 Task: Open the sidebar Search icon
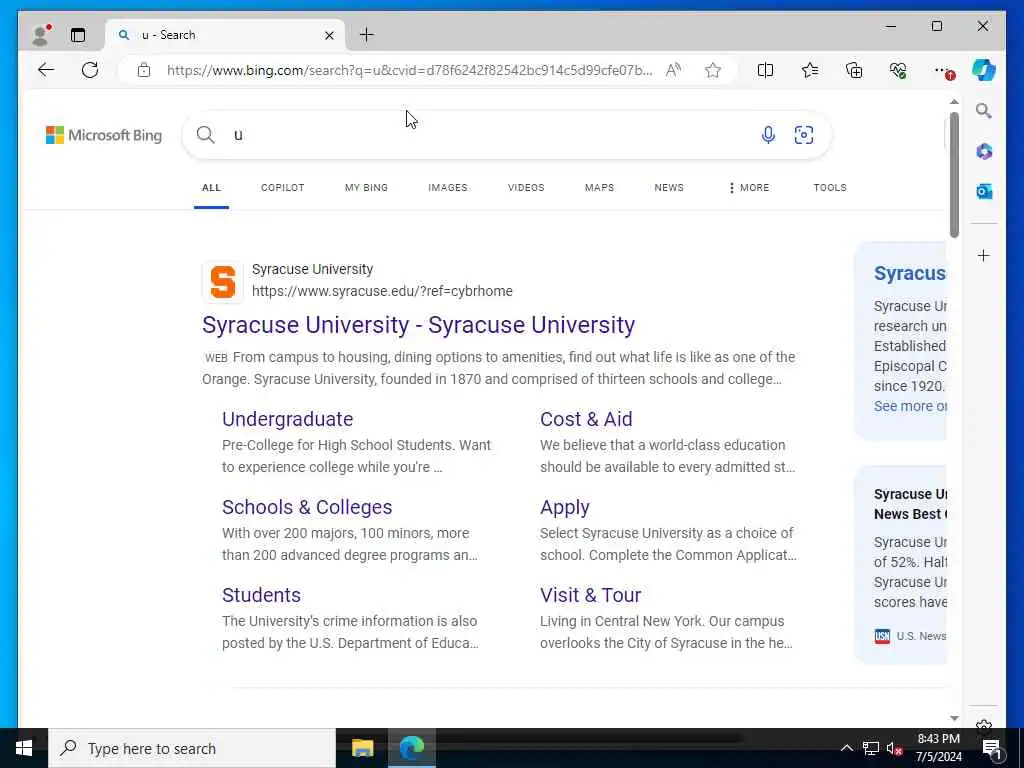pos(984,111)
